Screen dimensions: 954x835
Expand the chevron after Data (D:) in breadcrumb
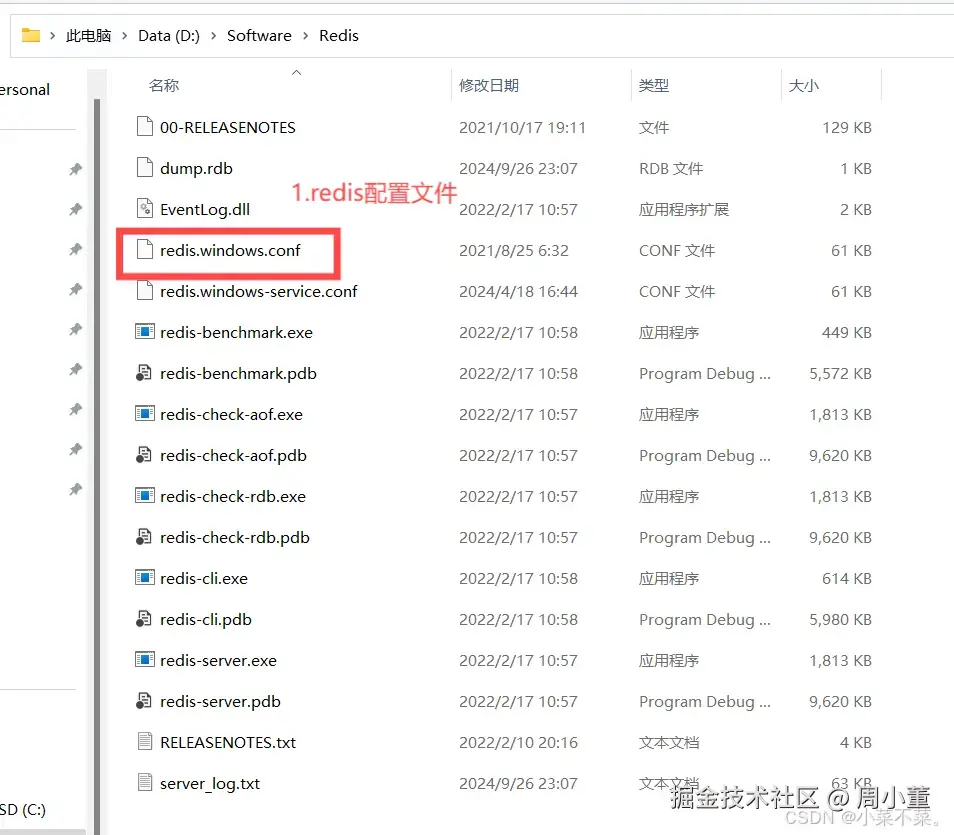point(214,36)
